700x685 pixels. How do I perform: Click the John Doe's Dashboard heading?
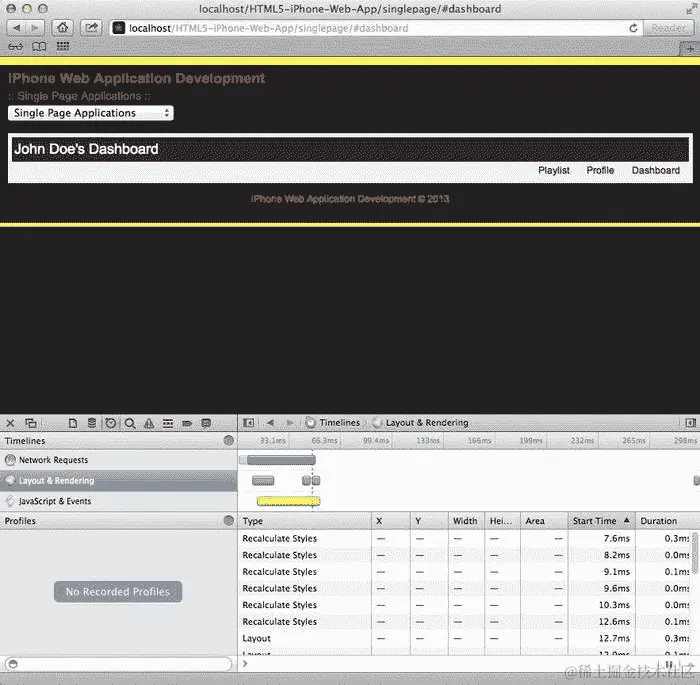point(86,149)
